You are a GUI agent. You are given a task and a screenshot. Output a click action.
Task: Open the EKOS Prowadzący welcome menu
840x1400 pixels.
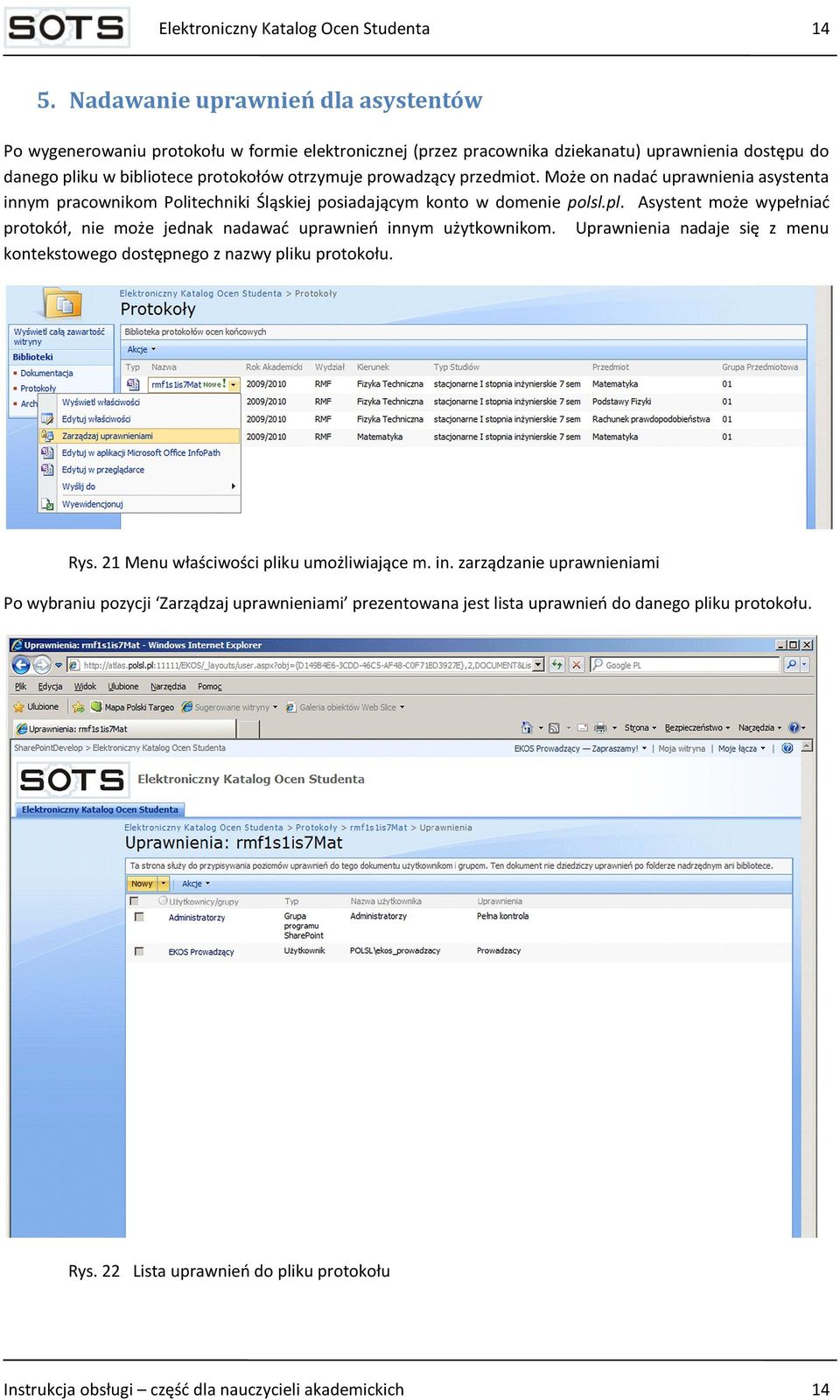tap(580, 748)
